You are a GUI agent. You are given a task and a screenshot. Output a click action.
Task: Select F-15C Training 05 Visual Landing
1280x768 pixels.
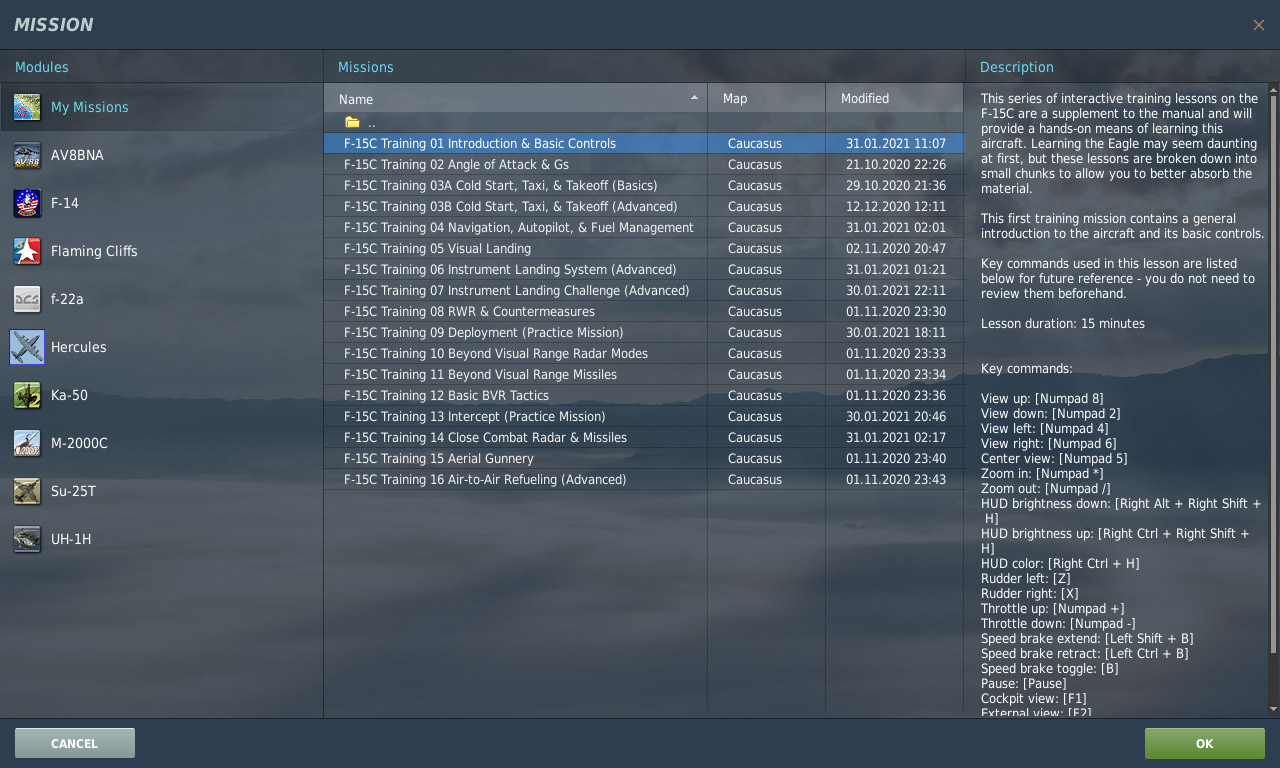(x=437, y=248)
